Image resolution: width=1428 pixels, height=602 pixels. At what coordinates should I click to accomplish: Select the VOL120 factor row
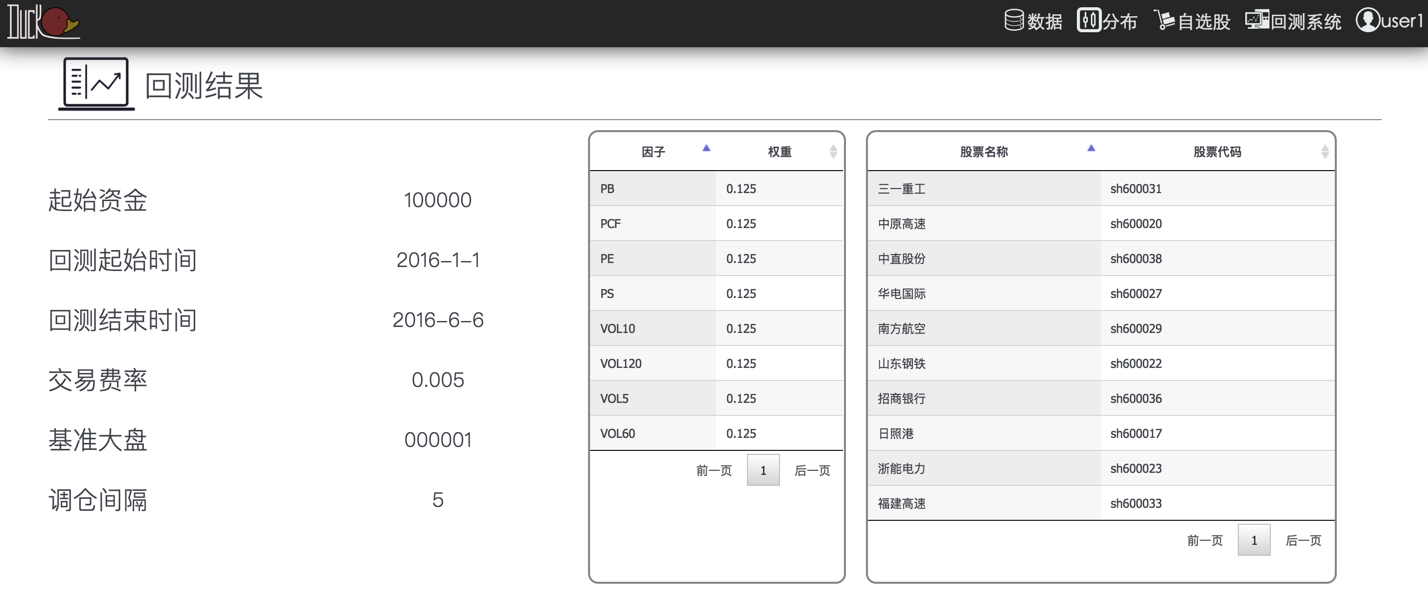pyautogui.click(x=717, y=363)
